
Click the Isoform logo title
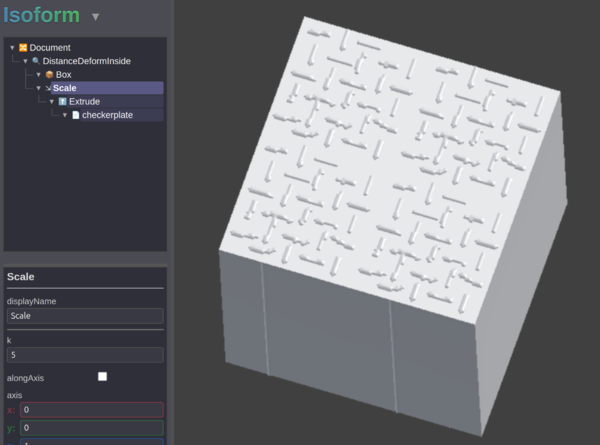point(41,16)
